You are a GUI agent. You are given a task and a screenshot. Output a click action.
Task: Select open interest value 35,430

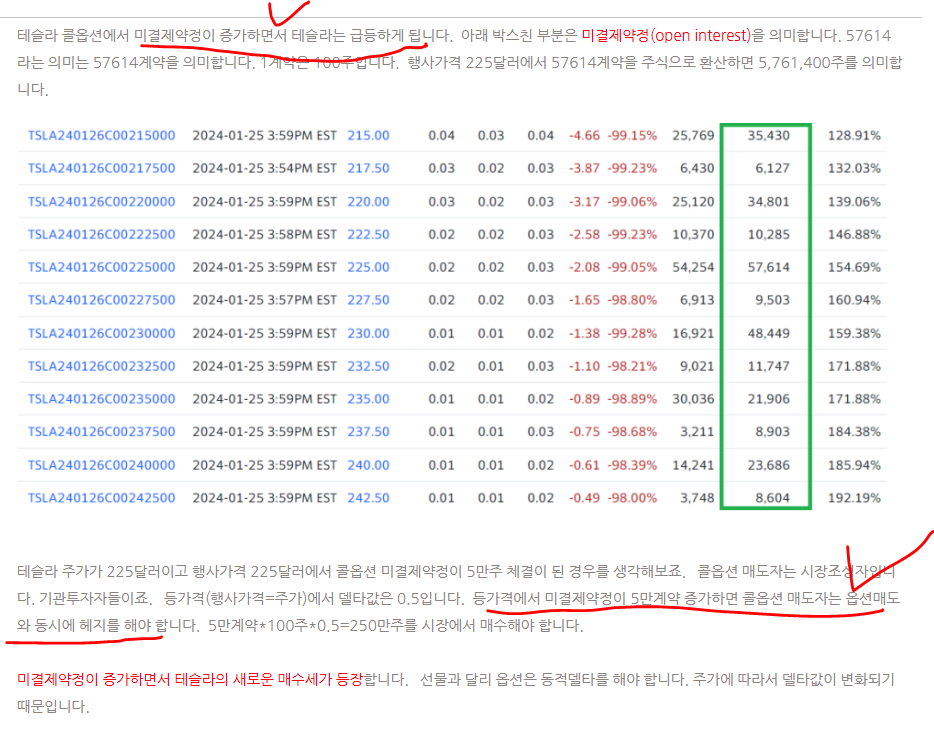click(769, 136)
